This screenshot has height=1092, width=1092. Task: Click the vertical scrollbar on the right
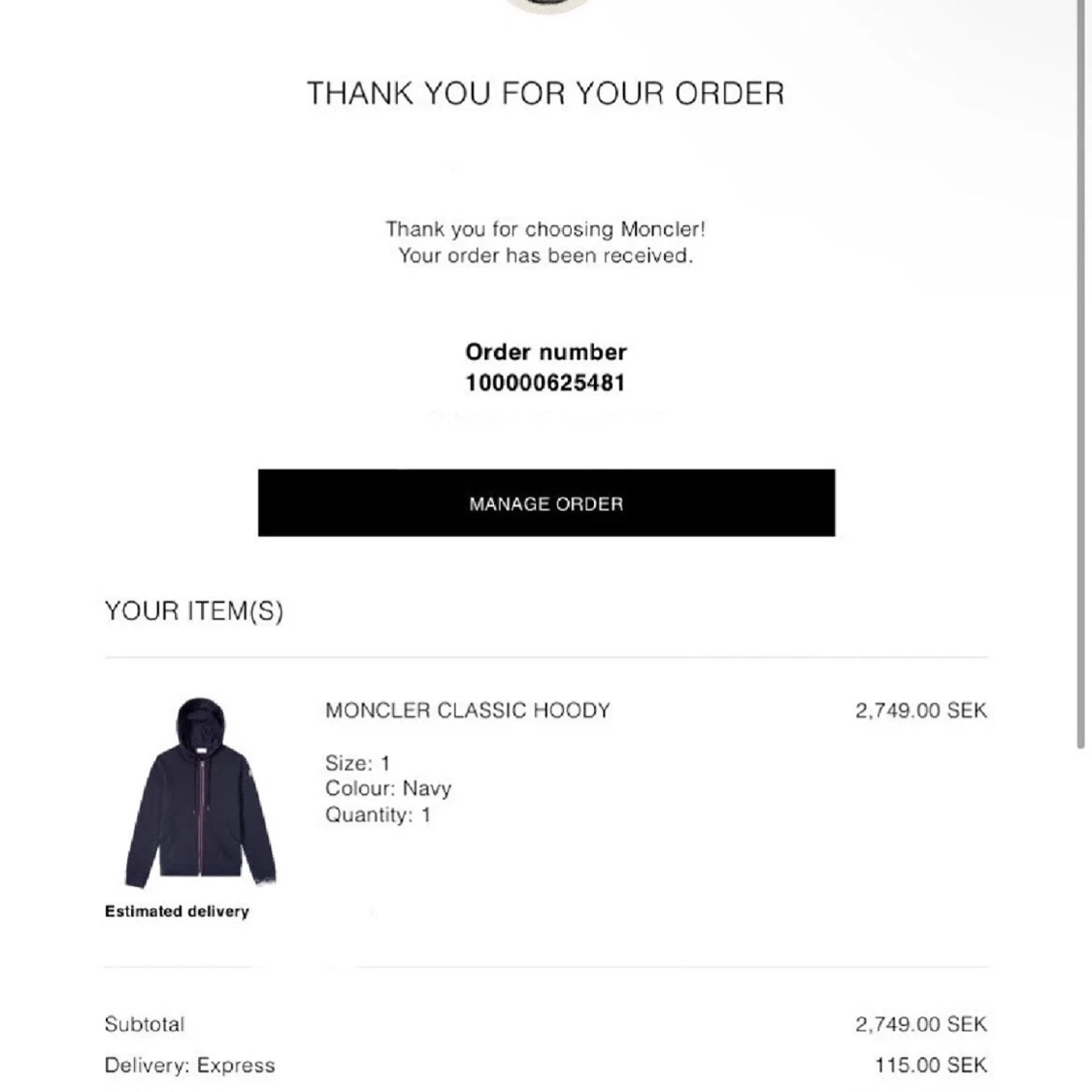[1080, 374]
